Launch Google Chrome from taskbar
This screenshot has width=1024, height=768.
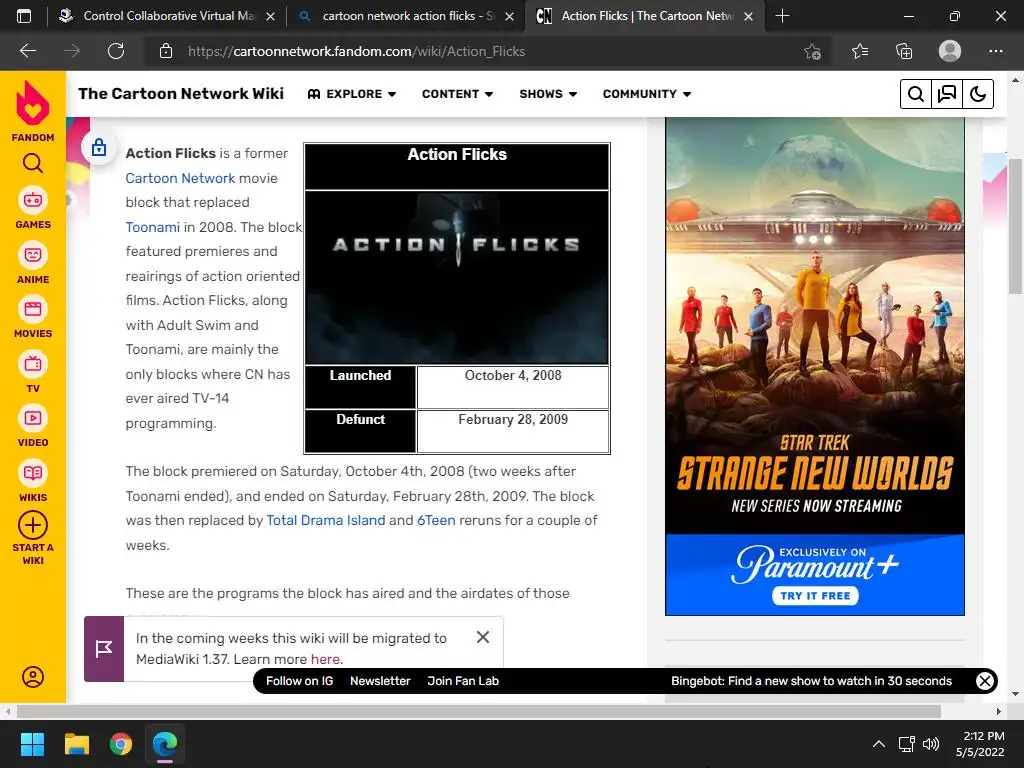121,744
